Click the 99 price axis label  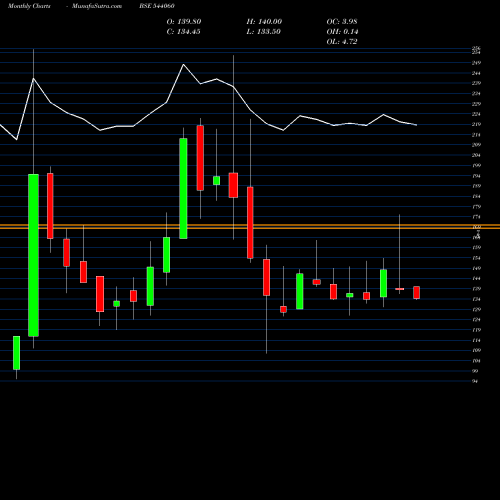pos(475,371)
